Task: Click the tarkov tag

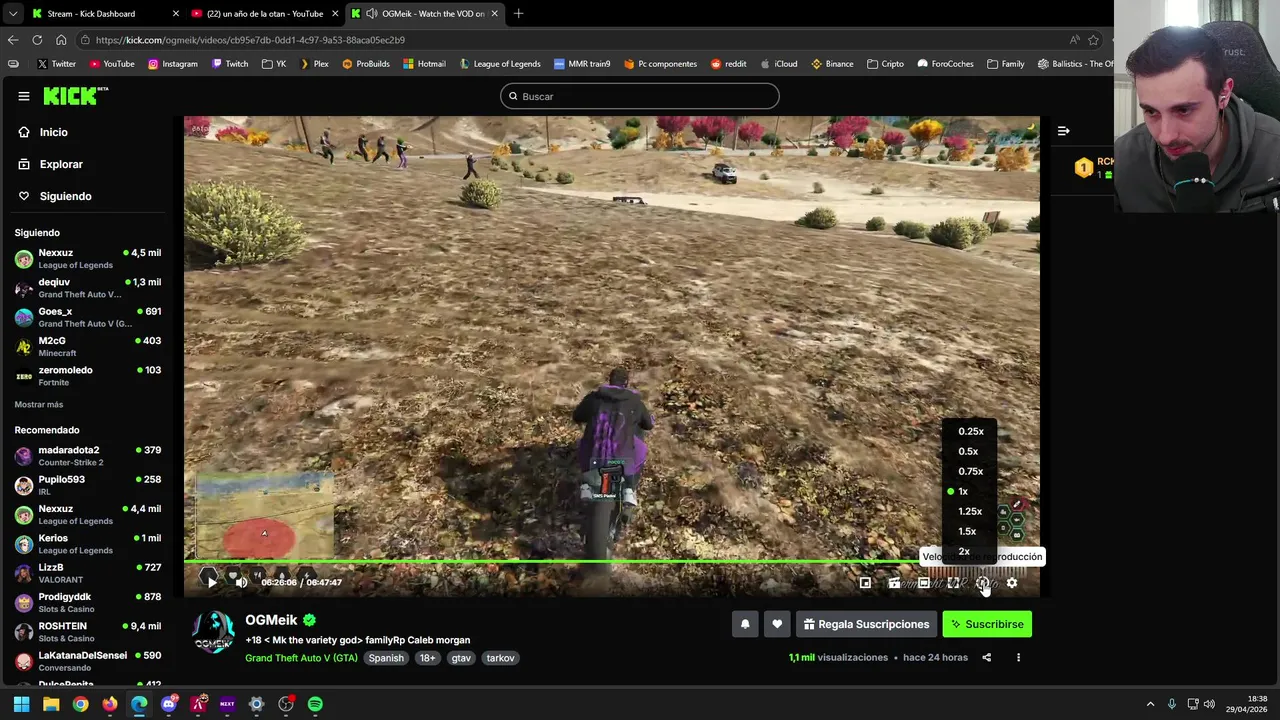Action: pyautogui.click(x=500, y=658)
